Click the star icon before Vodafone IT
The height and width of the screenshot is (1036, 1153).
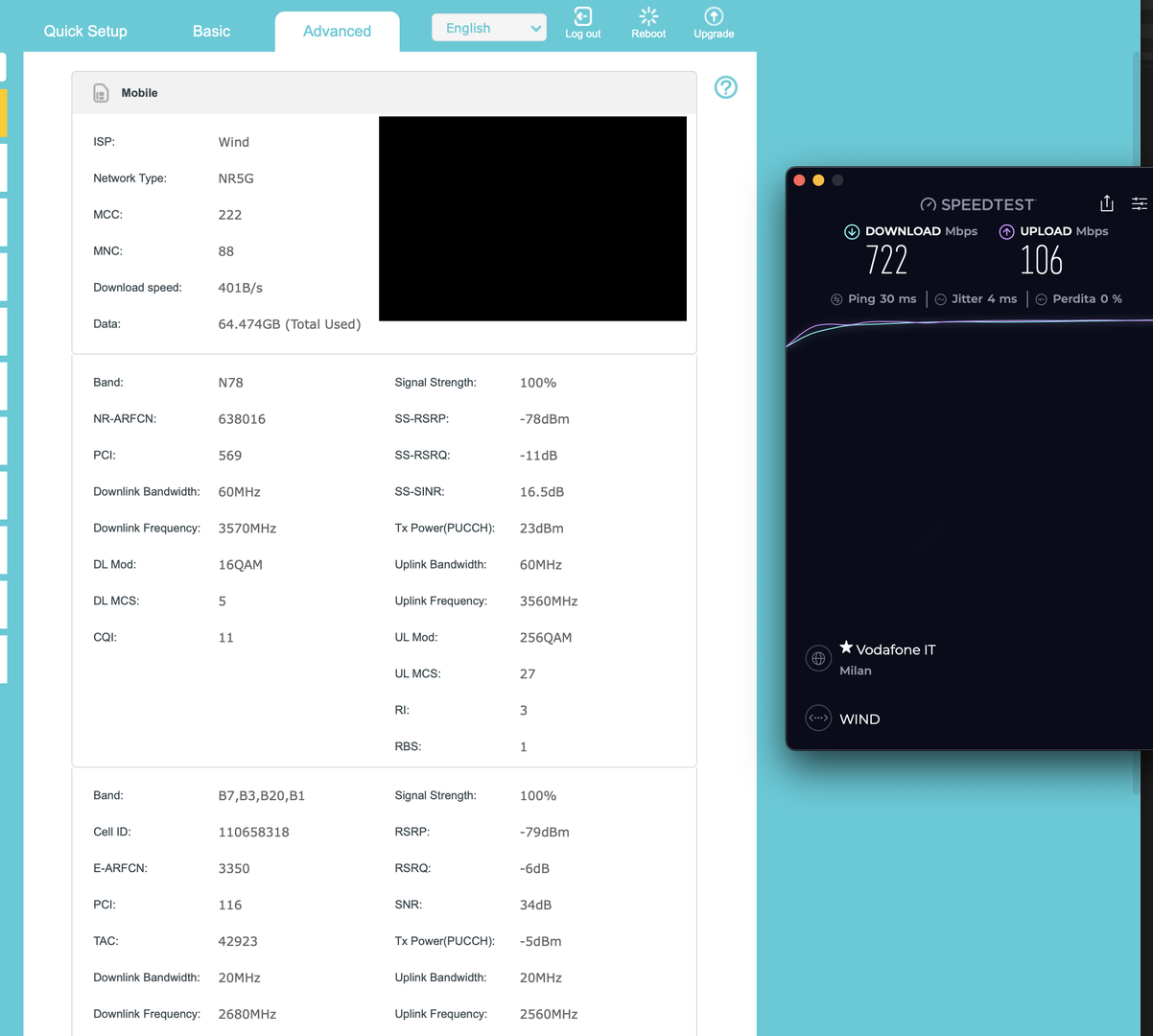846,647
